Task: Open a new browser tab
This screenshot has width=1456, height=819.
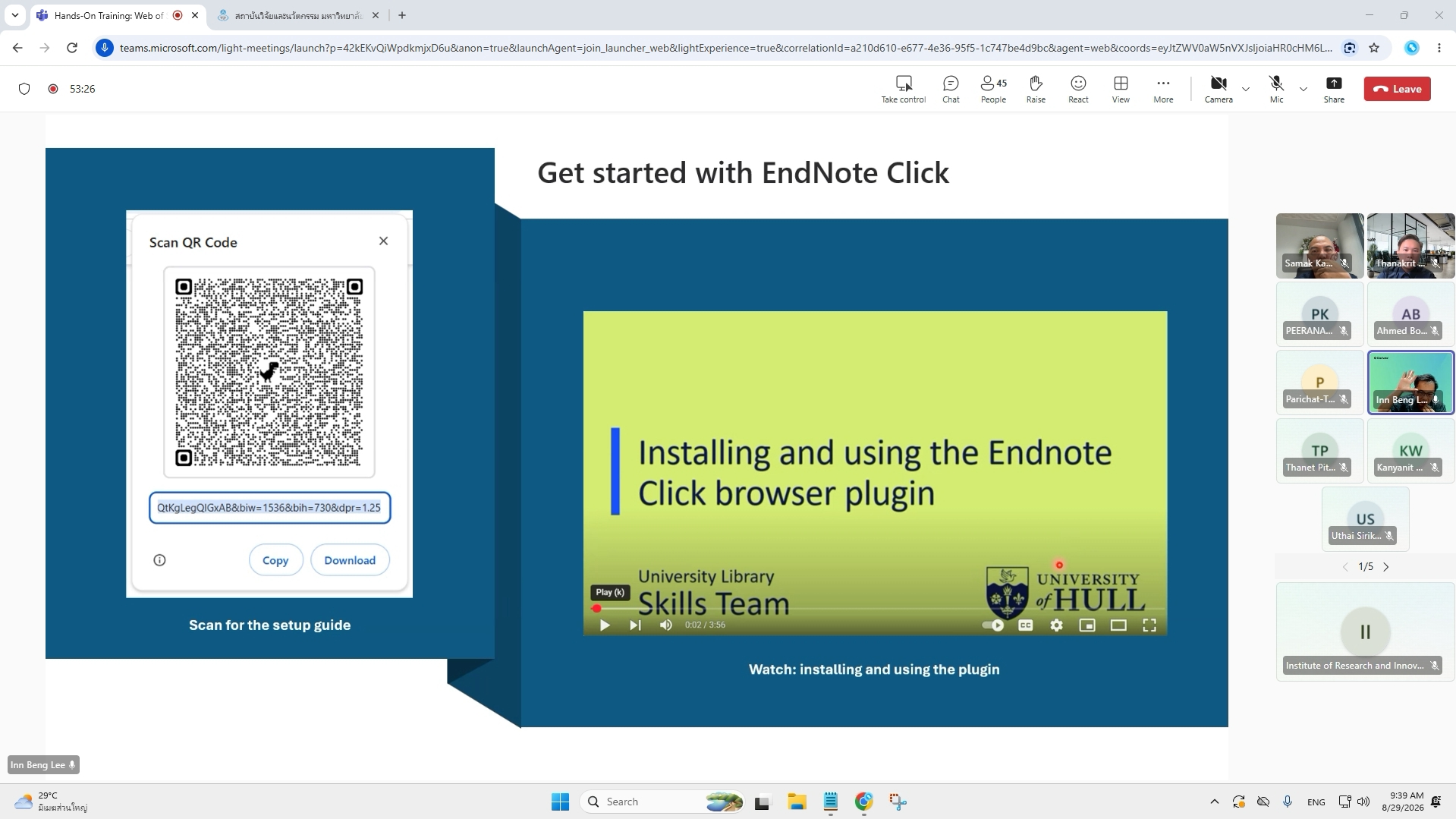Action: [402, 15]
